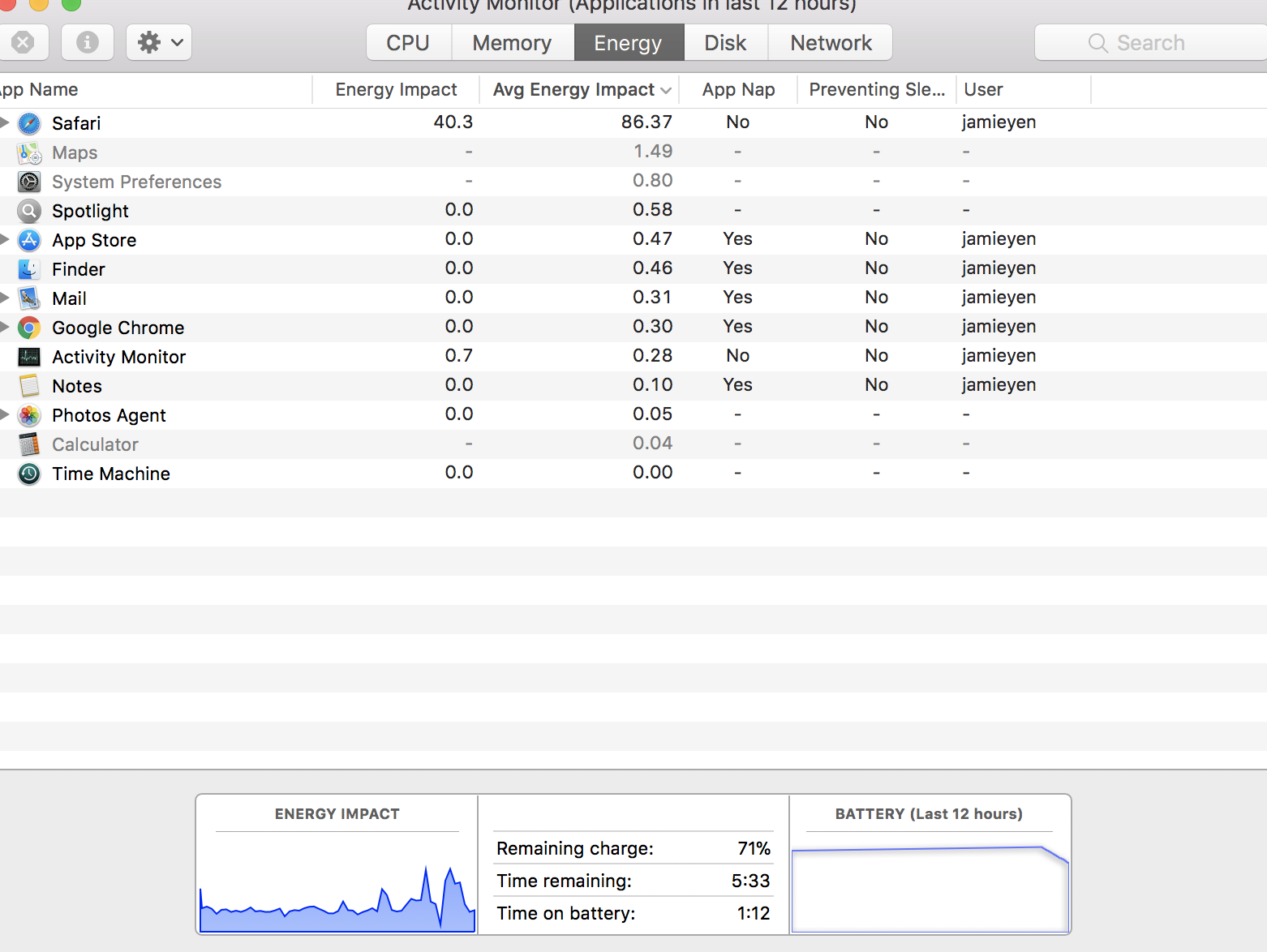The image size is (1267, 952).
Task: Click the Inspect process info button
Action: (88, 42)
